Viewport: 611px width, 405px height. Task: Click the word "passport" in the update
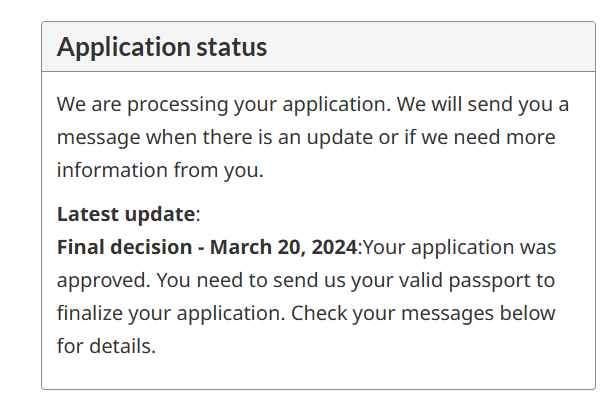[506, 280]
